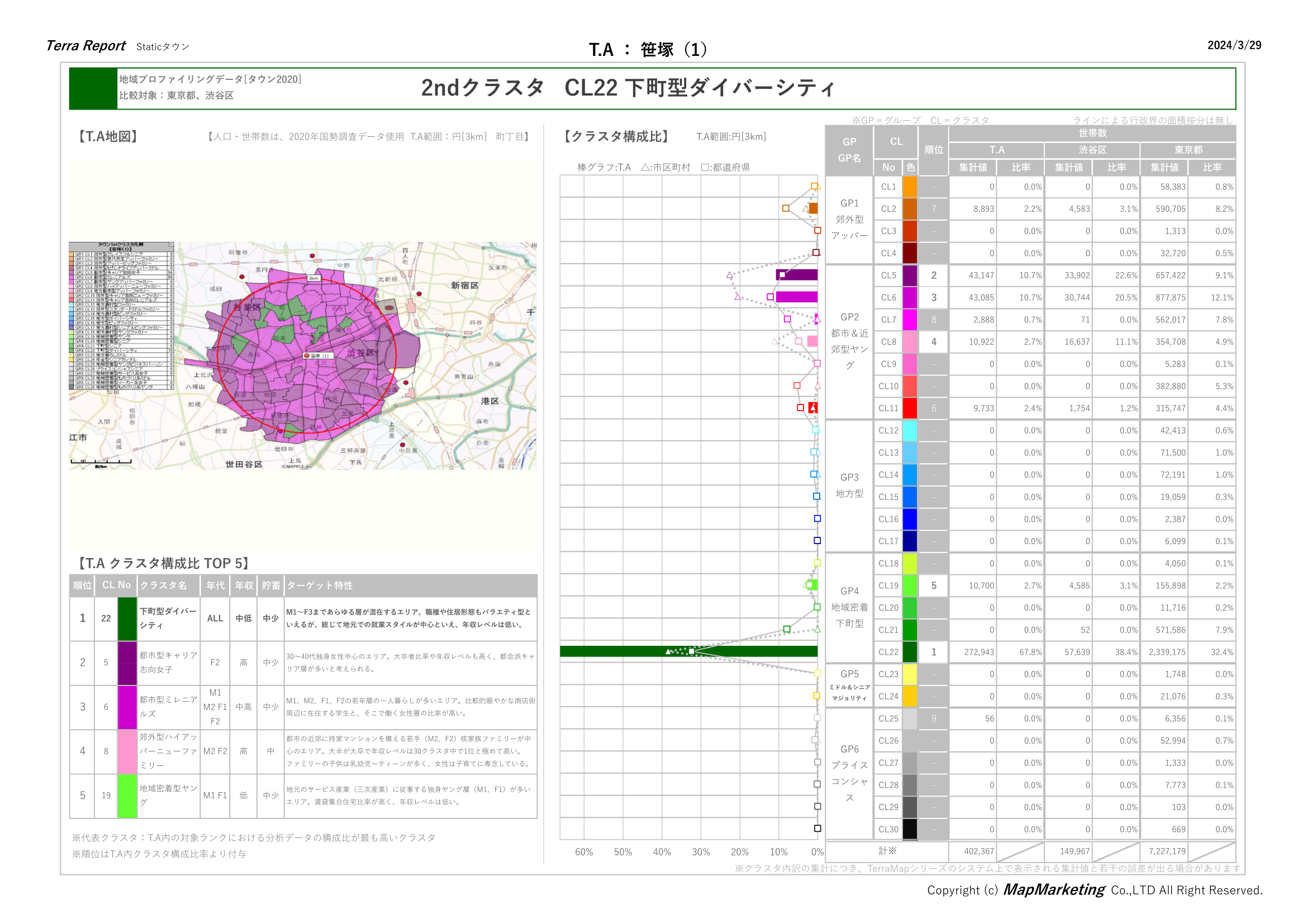Click the light green swatch in TOP 5 rank 5 row
1307x924 pixels.
point(127,796)
